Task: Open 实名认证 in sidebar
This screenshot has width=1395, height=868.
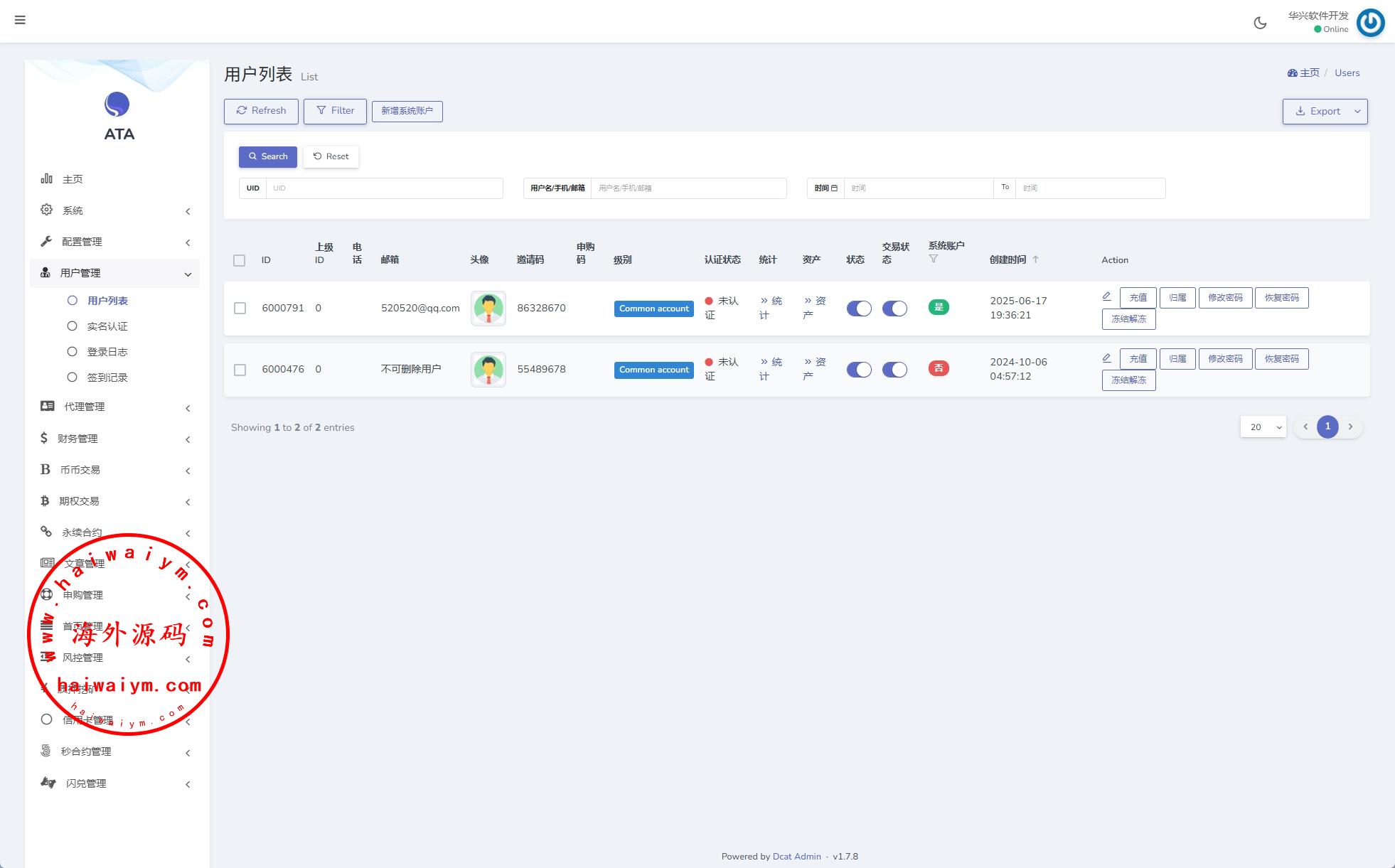Action: 107,326
